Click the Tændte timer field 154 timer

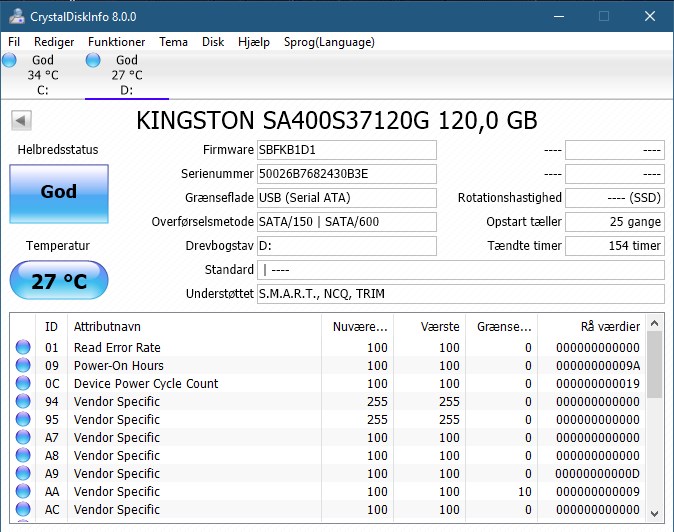[x=615, y=246]
